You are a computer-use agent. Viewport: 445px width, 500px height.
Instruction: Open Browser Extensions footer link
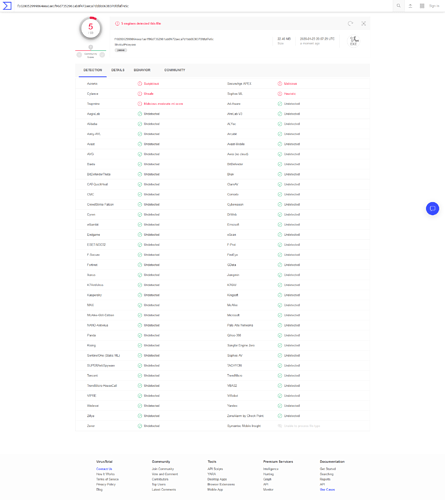221,484
